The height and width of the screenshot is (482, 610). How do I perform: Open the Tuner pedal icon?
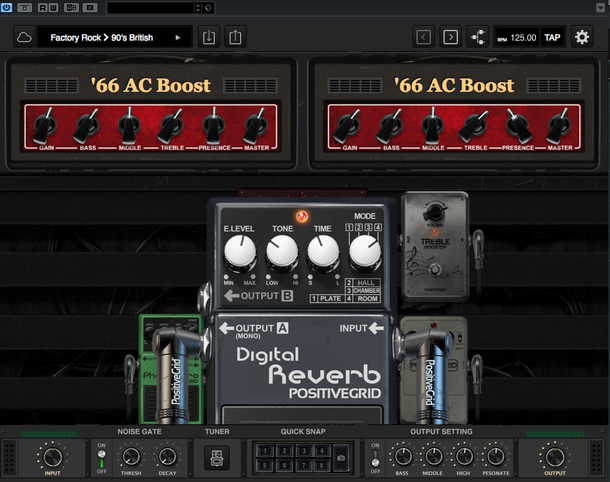[217, 457]
